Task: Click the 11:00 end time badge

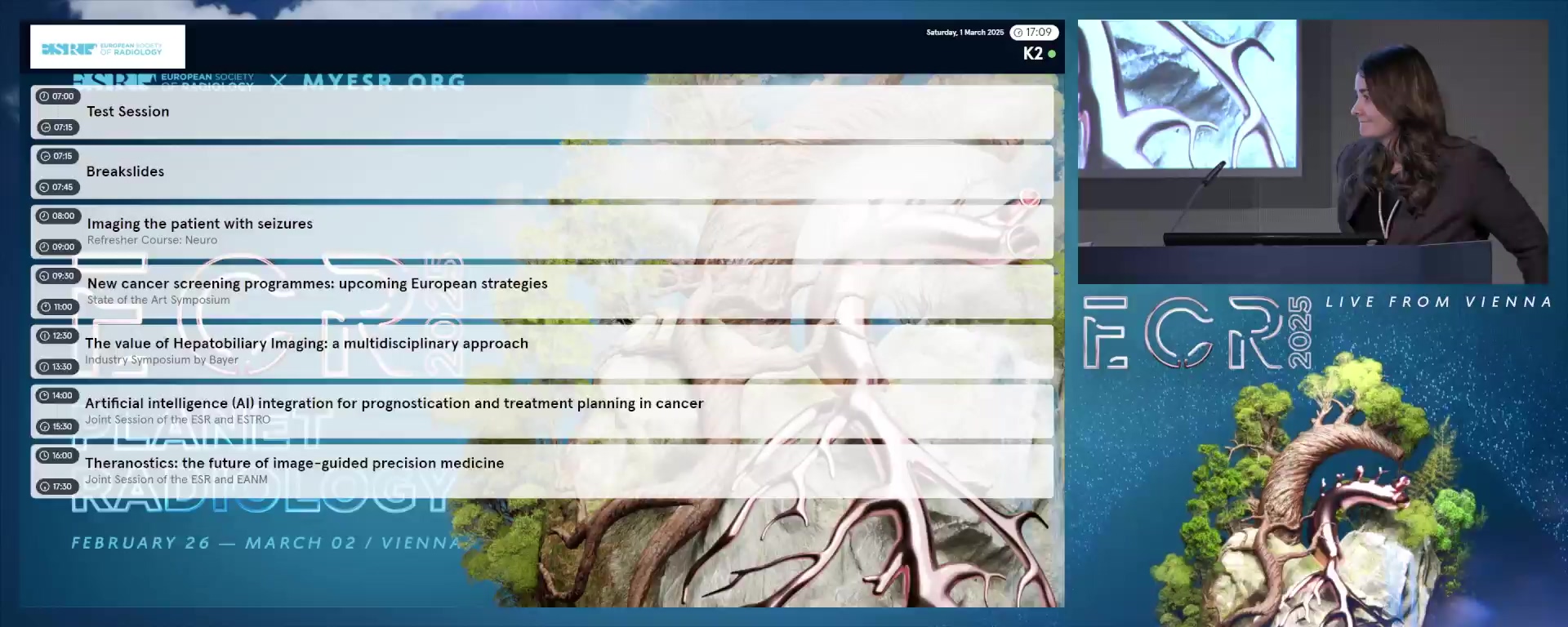Action: [57, 307]
